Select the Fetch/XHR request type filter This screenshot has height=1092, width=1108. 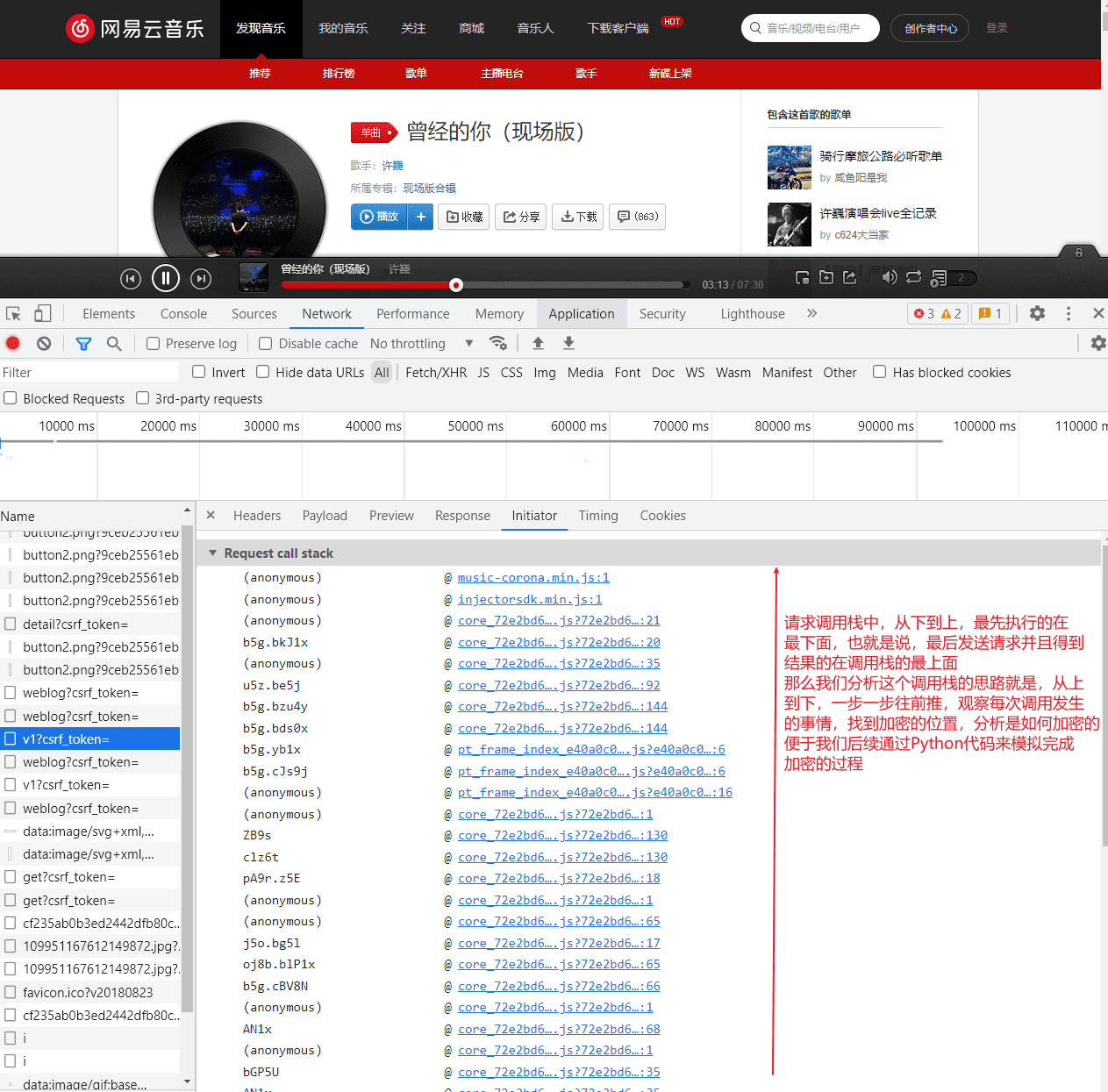tap(436, 373)
